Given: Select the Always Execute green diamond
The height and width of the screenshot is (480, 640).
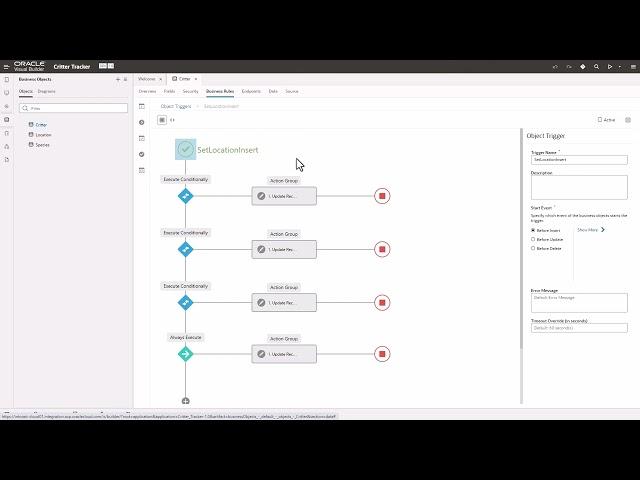Looking at the screenshot, I should (x=185, y=354).
